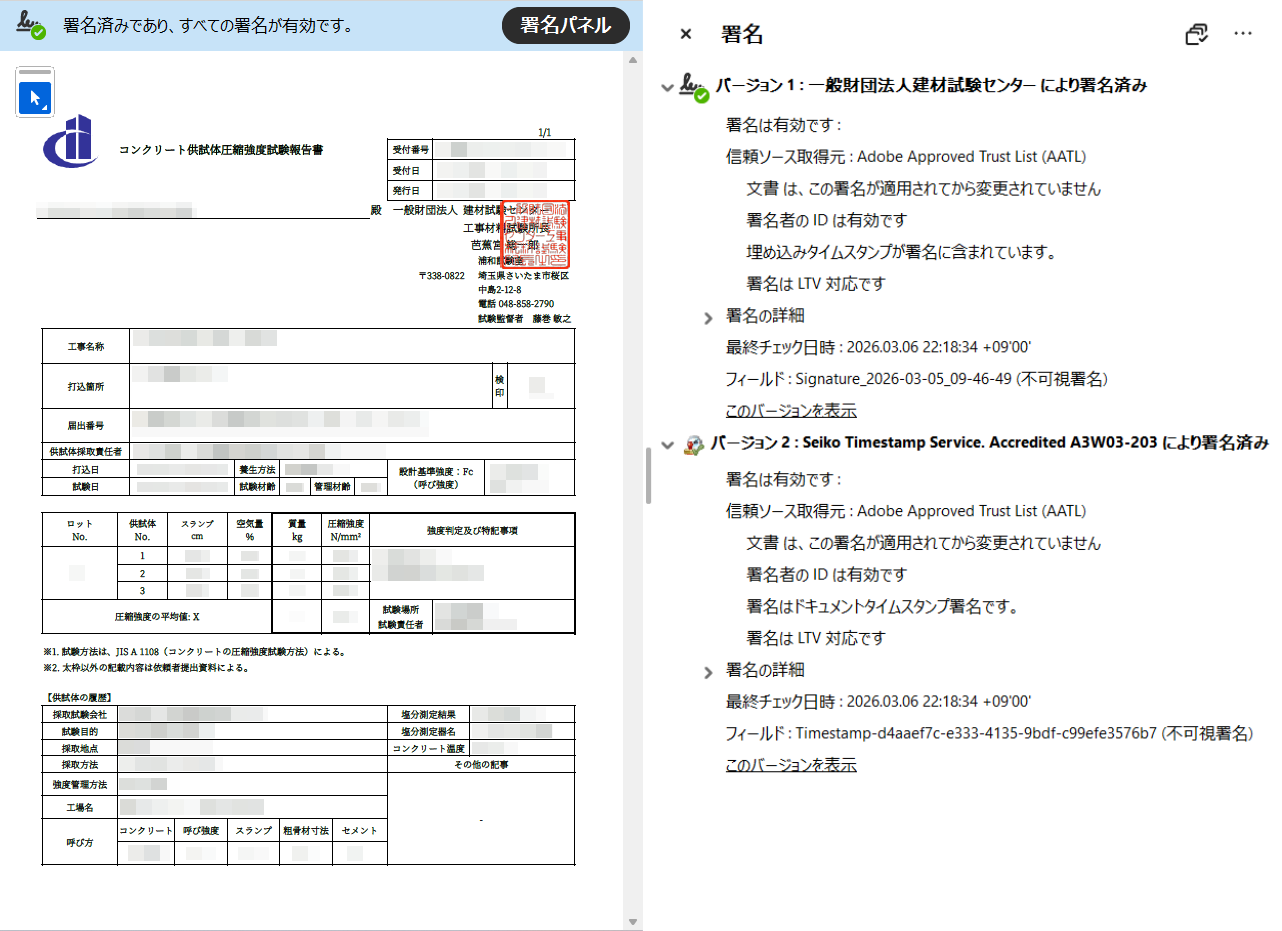
Task: Click the 試験監督者 藤巻 敏之 line
Action: click(x=525, y=319)
